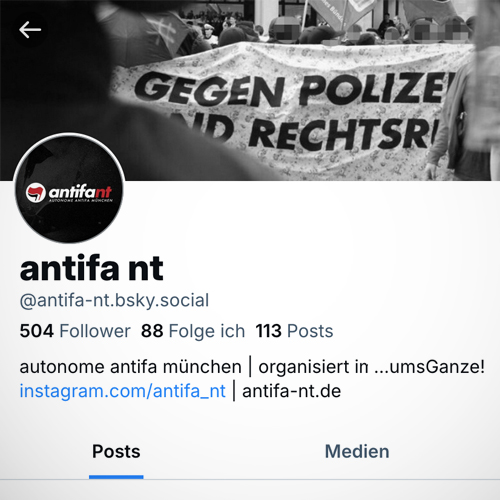This screenshot has width=500, height=500.
Task: Click the number 88 in following count
Action: [152, 331]
